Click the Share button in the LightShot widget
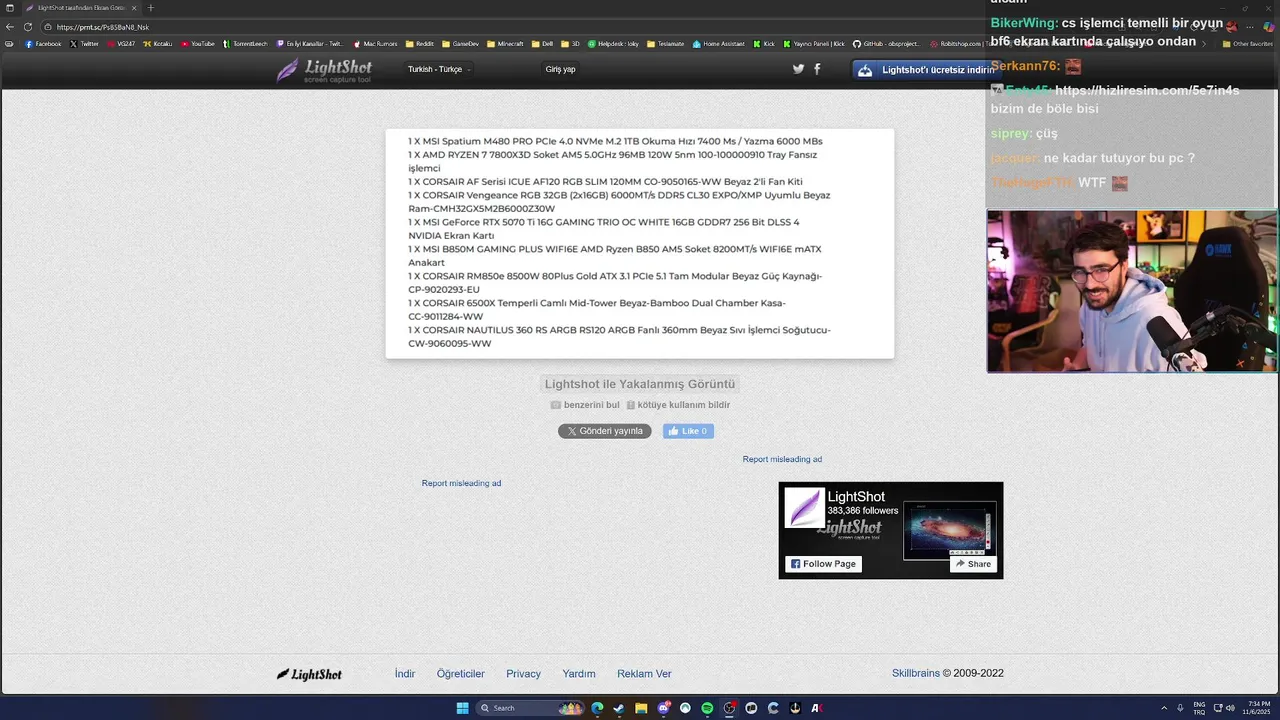Screen dimensions: 1280x720 point(973,564)
